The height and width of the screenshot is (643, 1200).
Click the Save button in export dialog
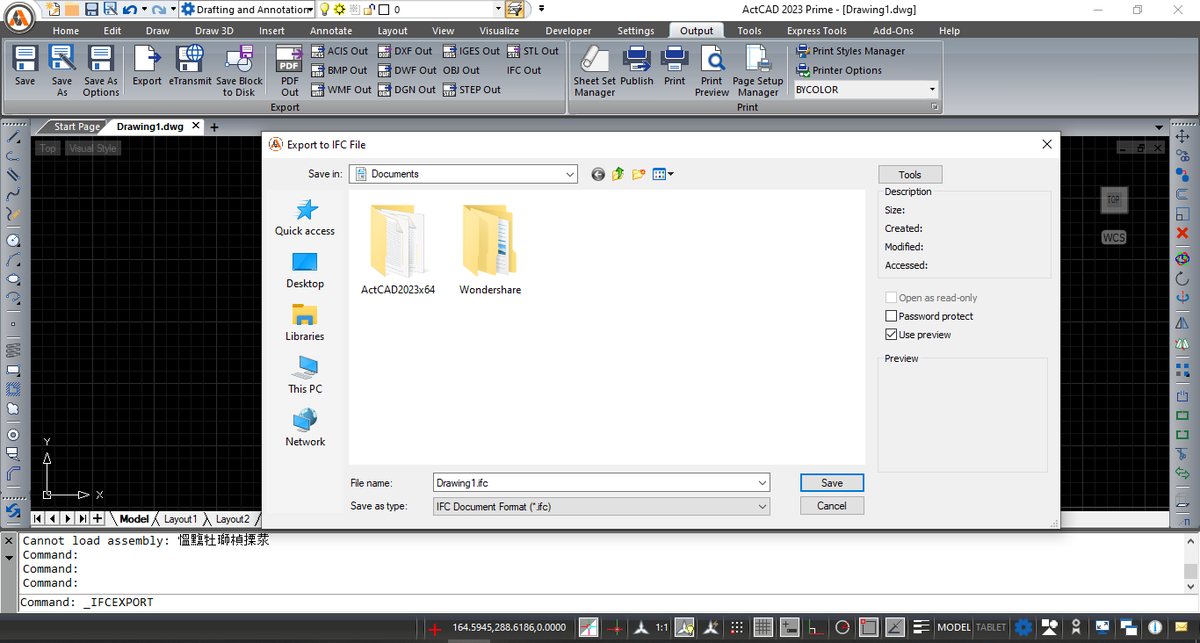click(x=832, y=483)
